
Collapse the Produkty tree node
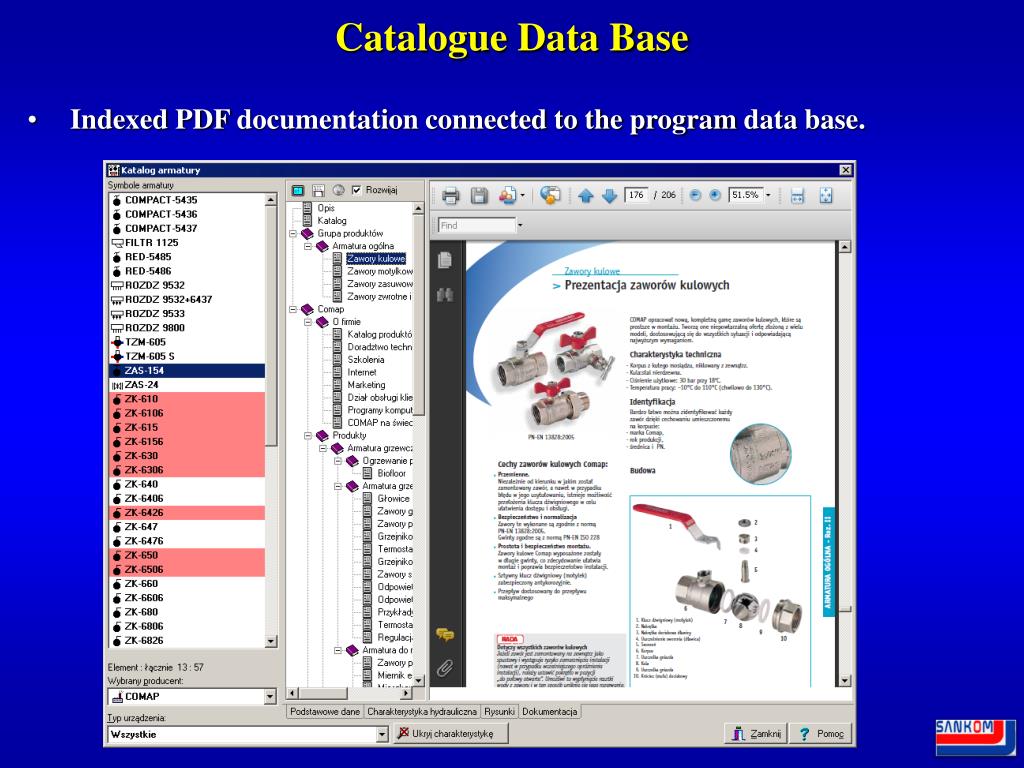308,436
